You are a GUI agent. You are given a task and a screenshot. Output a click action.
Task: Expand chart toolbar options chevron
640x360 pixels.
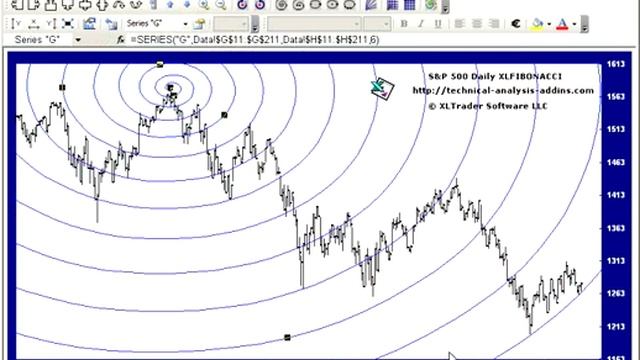(255, 24)
